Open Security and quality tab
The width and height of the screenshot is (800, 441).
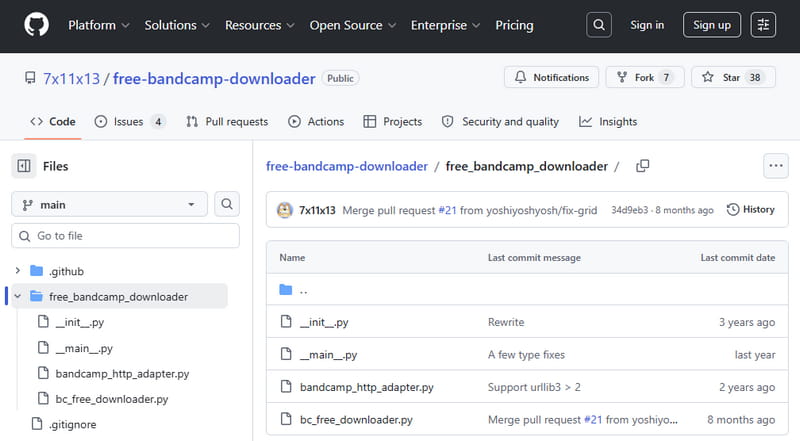pyautogui.click(x=501, y=121)
